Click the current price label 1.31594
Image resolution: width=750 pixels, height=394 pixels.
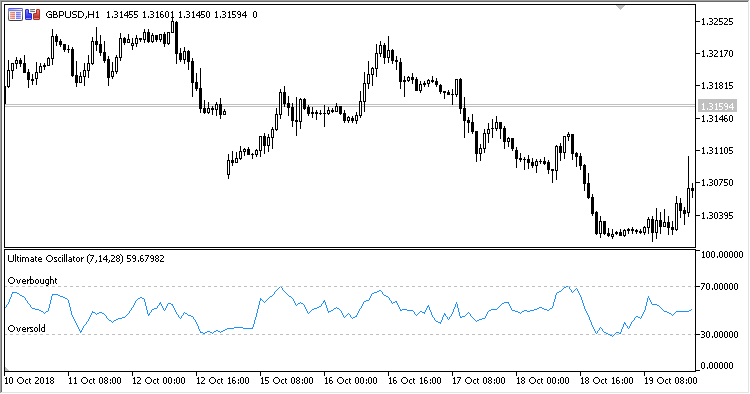(717, 106)
